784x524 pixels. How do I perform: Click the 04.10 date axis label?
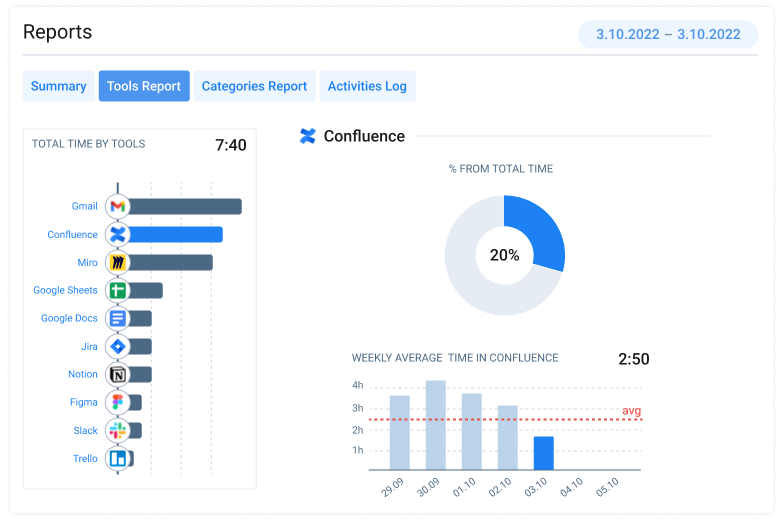[571, 486]
